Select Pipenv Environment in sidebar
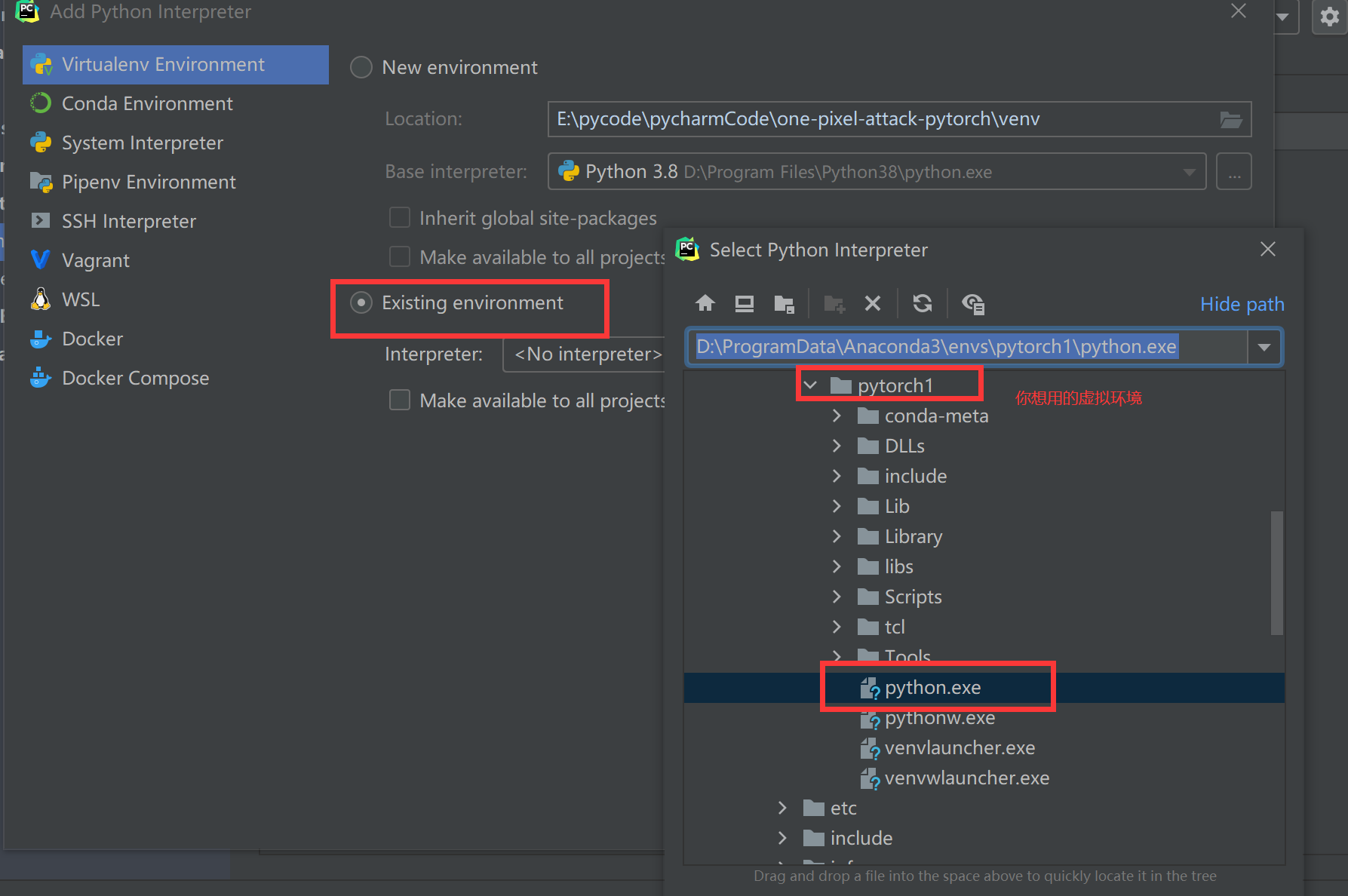Viewport: 1348px width, 896px height. click(176, 182)
